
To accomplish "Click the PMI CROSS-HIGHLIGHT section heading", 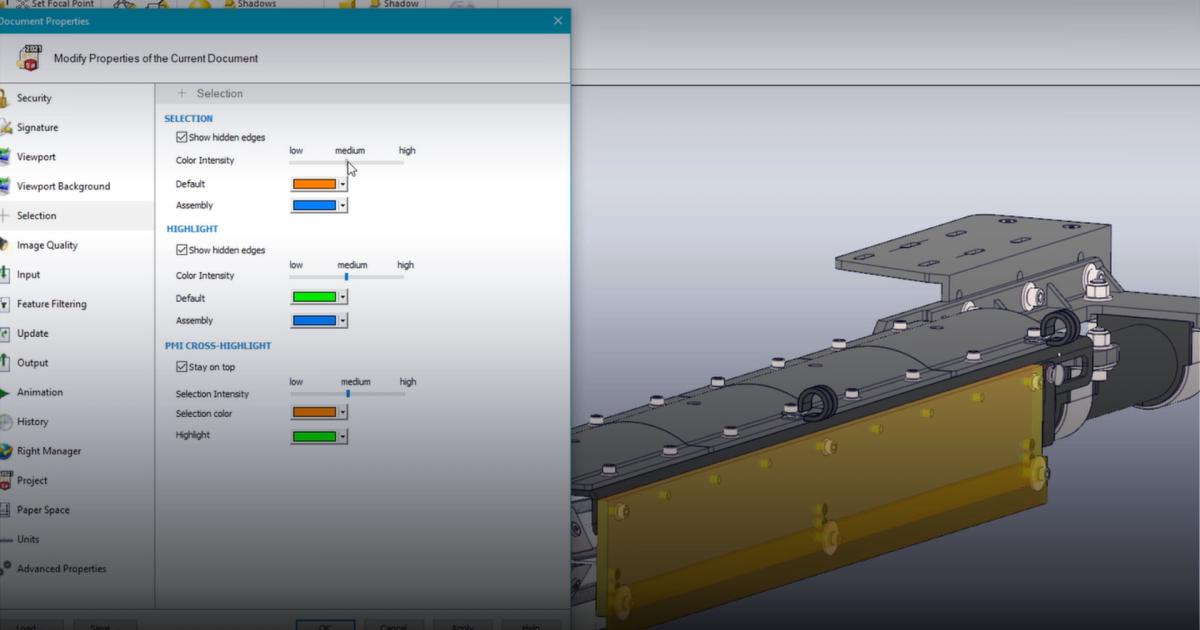I will (x=218, y=346).
